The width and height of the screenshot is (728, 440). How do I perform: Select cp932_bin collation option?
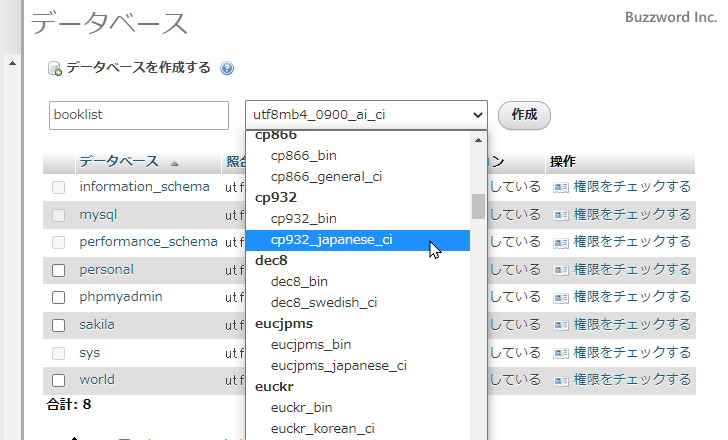[358, 219]
